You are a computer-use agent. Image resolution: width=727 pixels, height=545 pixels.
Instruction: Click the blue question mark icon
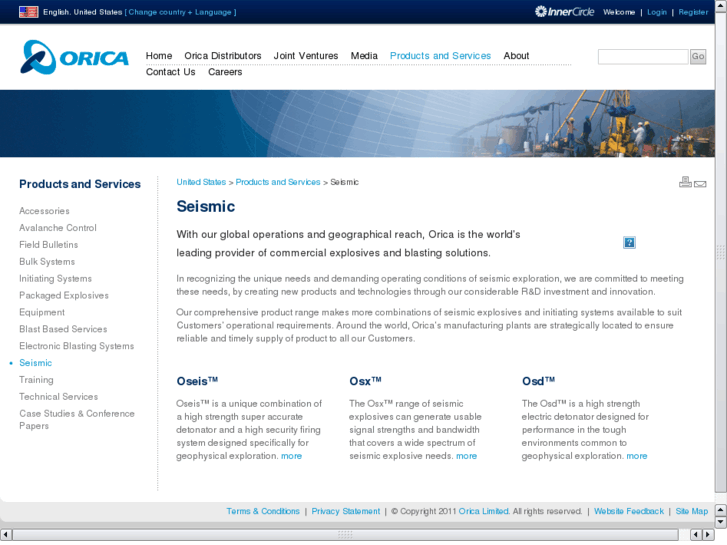pos(629,243)
